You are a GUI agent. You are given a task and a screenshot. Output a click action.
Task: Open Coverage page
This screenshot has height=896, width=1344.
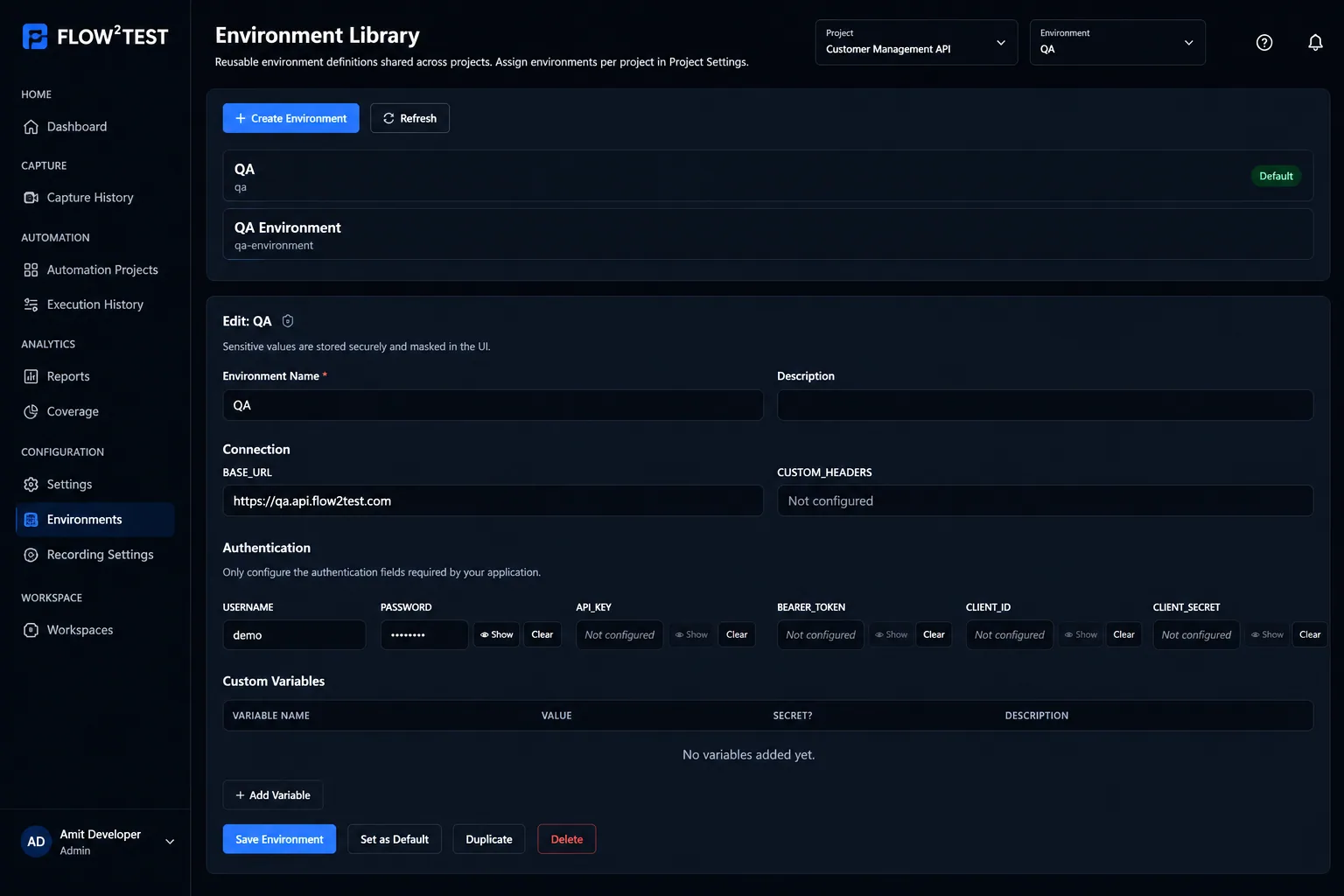pos(73,411)
